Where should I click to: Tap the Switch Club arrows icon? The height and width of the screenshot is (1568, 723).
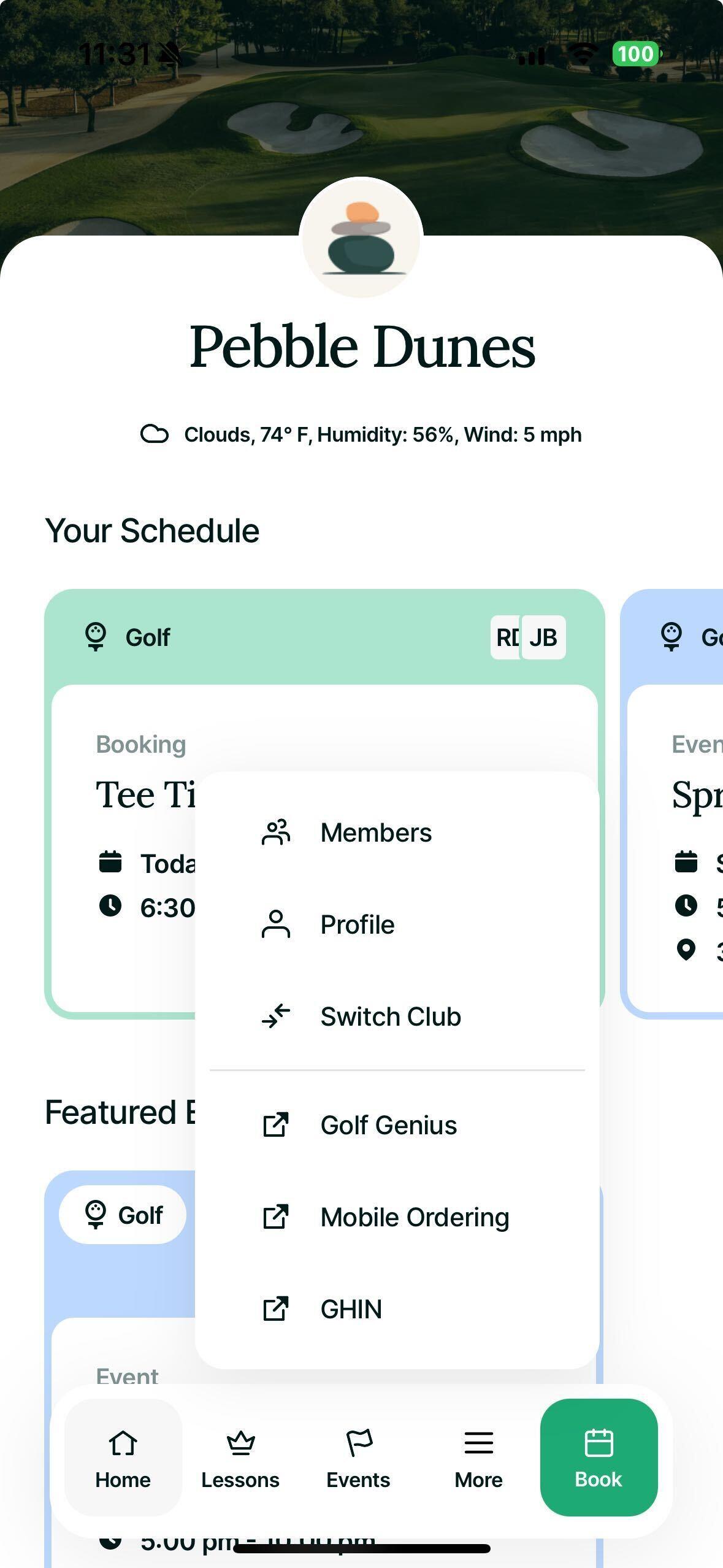click(276, 1017)
